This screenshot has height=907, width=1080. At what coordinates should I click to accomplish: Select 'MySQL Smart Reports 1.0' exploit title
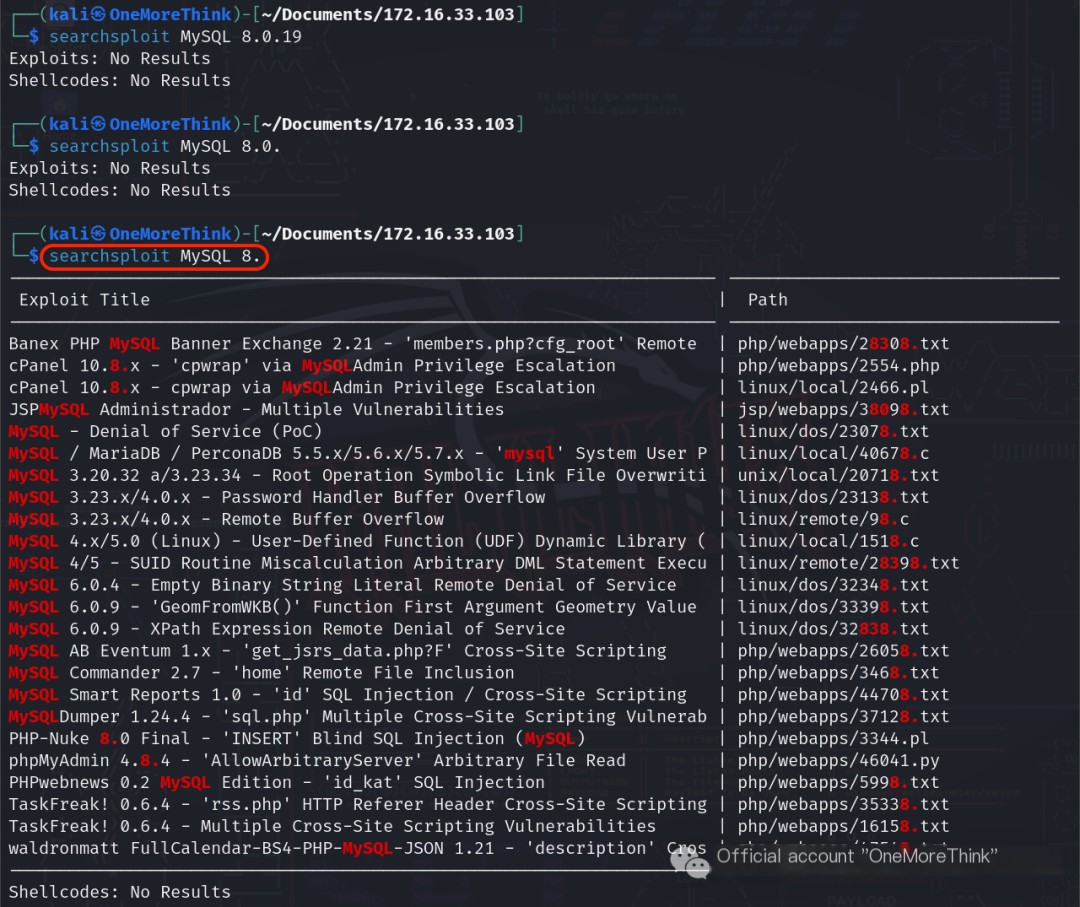(x=348, y=696)
